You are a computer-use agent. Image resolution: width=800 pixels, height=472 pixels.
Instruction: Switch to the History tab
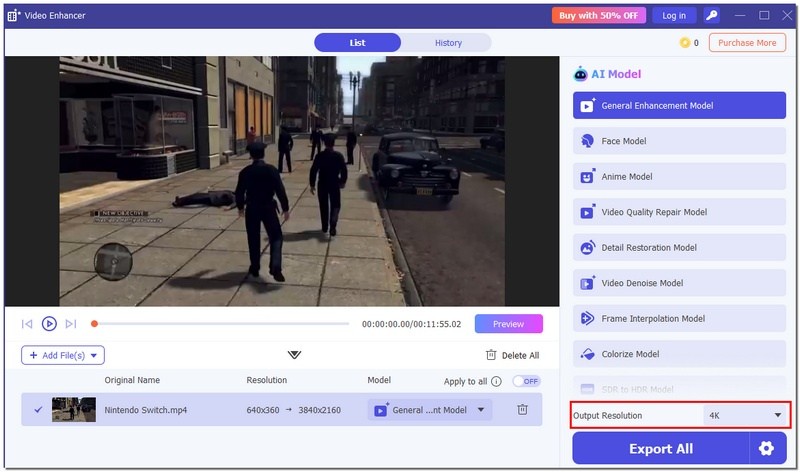[x=448, y=43]
